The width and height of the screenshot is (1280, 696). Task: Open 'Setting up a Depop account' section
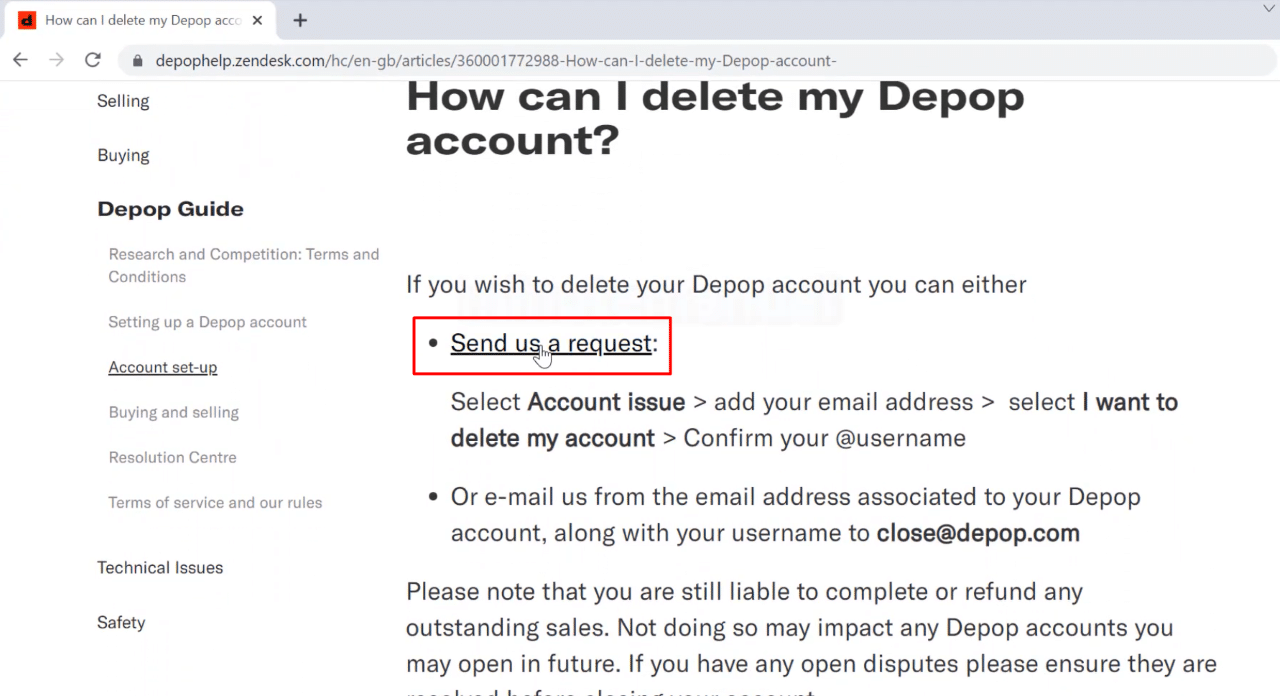coord(207,322)
